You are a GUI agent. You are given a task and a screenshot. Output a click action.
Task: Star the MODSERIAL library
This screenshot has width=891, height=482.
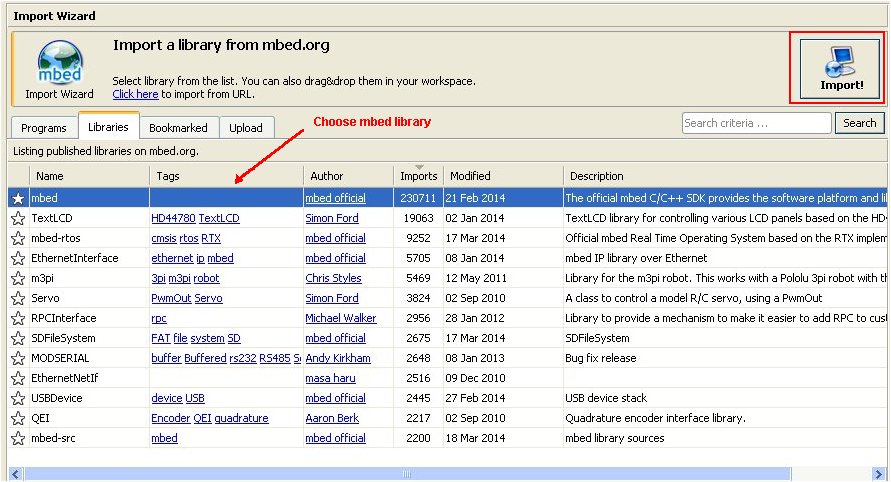(x=18, y=358)
